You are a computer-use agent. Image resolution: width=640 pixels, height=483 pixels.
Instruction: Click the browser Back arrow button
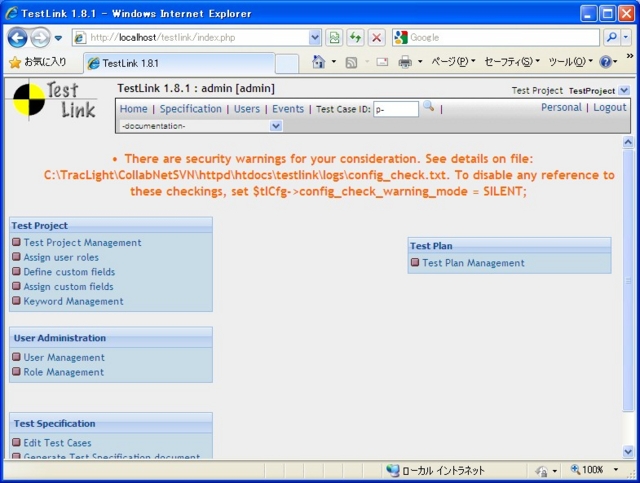click(17, 38)
